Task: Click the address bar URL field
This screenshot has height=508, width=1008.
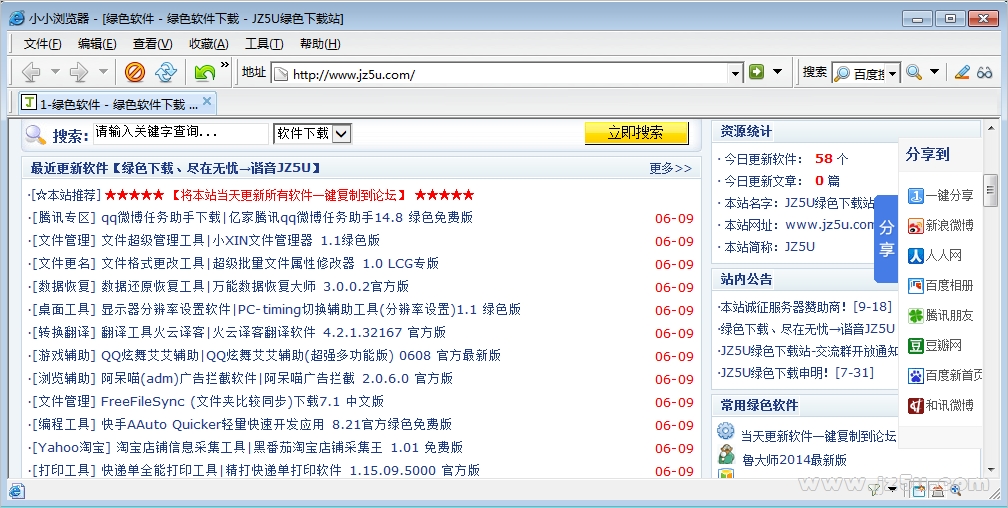Action: coord(508,73)
